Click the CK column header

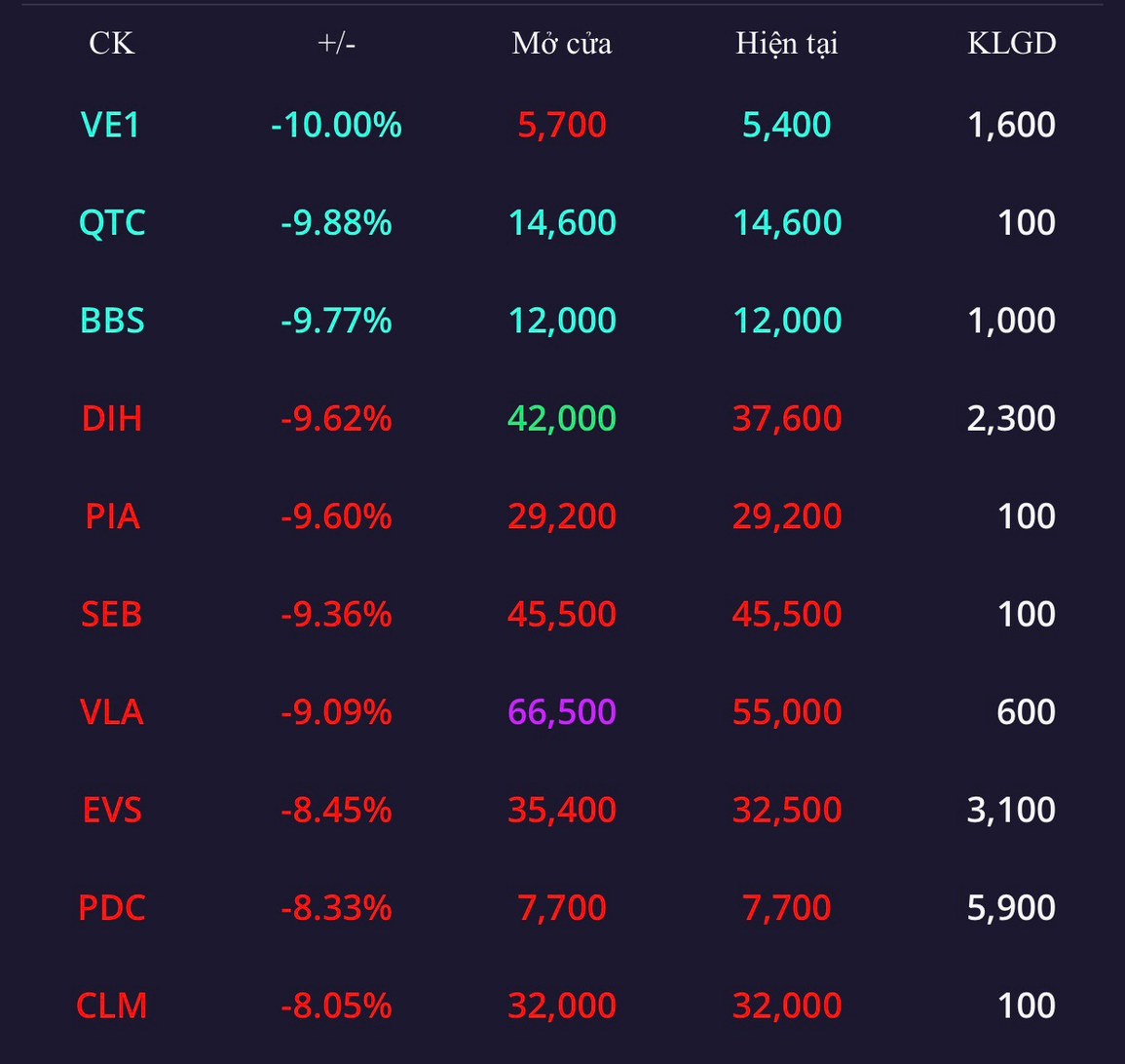click(x=112, y=44)
